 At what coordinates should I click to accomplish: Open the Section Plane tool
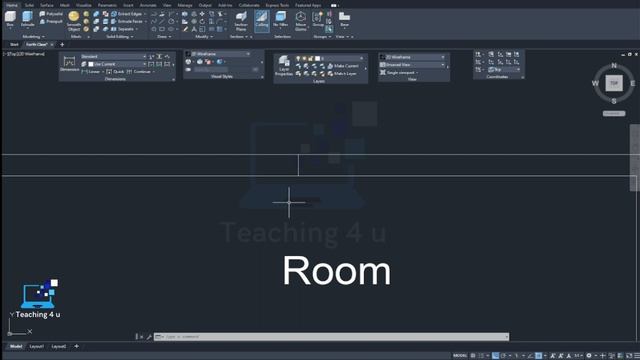click(241, 21)
